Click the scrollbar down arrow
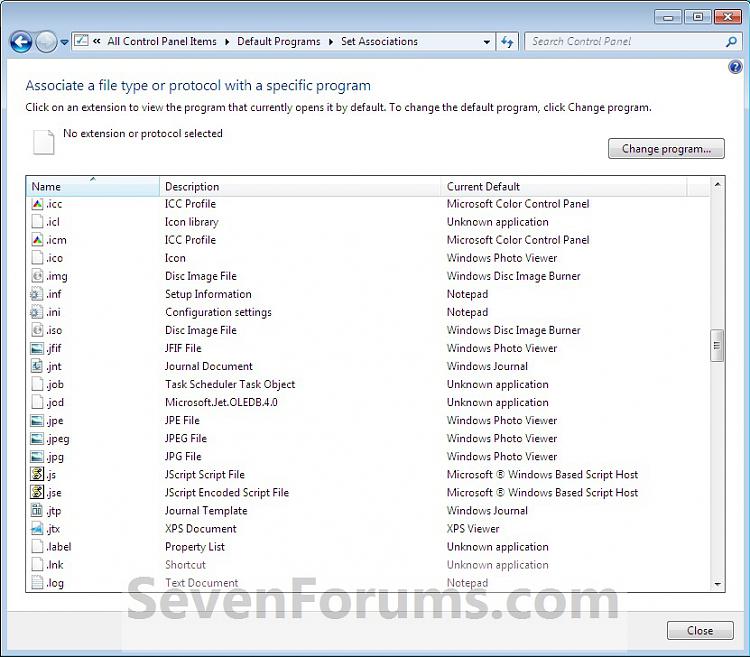The height and width of the screenshot is (657, 750). pyautogui.click(x=717, y=584)
